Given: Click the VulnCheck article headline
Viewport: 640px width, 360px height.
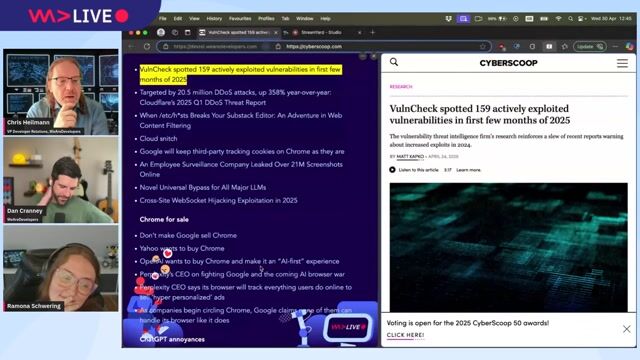Looking at the screenshot, I should click(x=480, y=114).
